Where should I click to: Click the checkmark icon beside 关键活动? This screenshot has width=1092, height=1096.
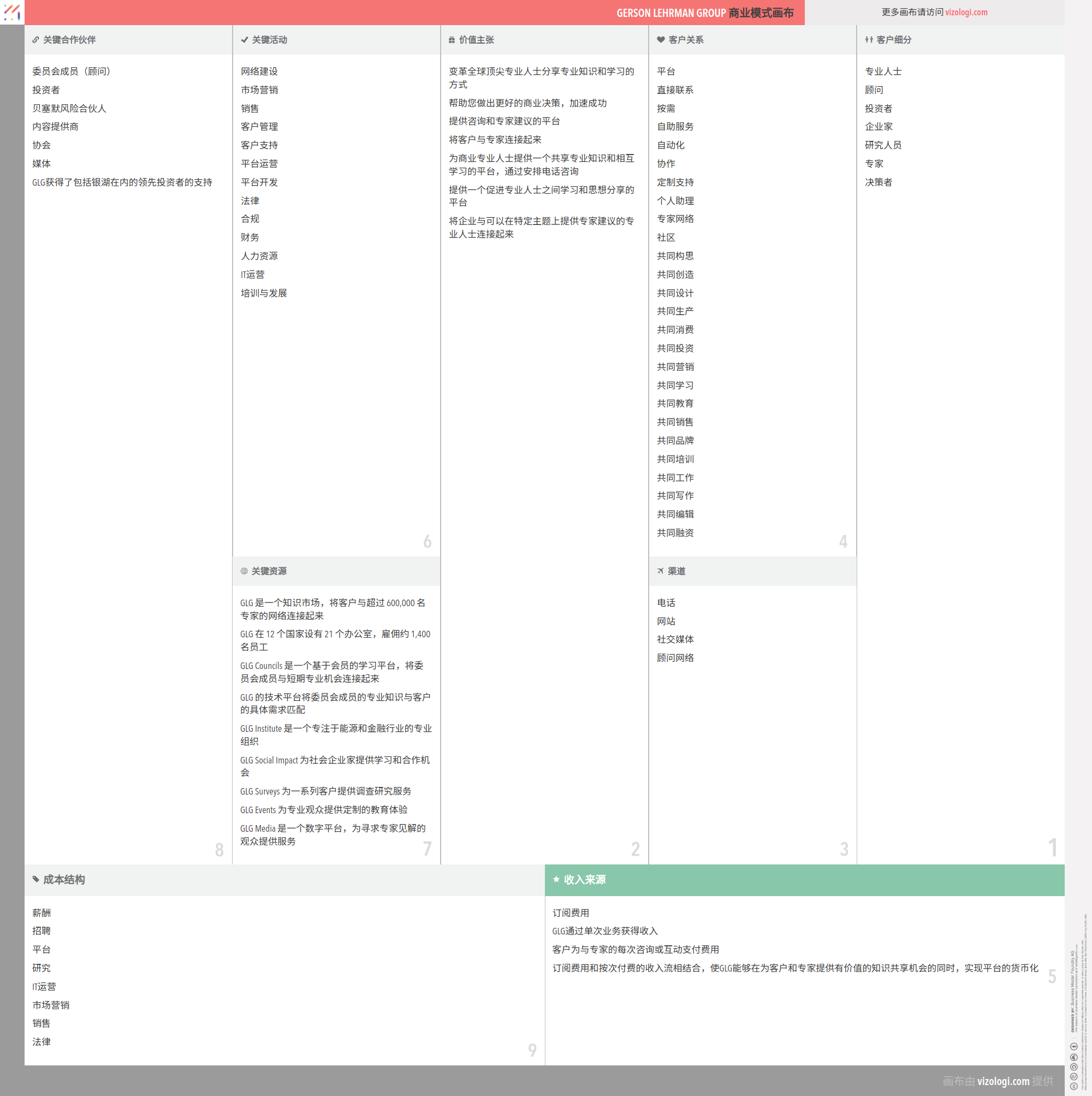point(245,40)
